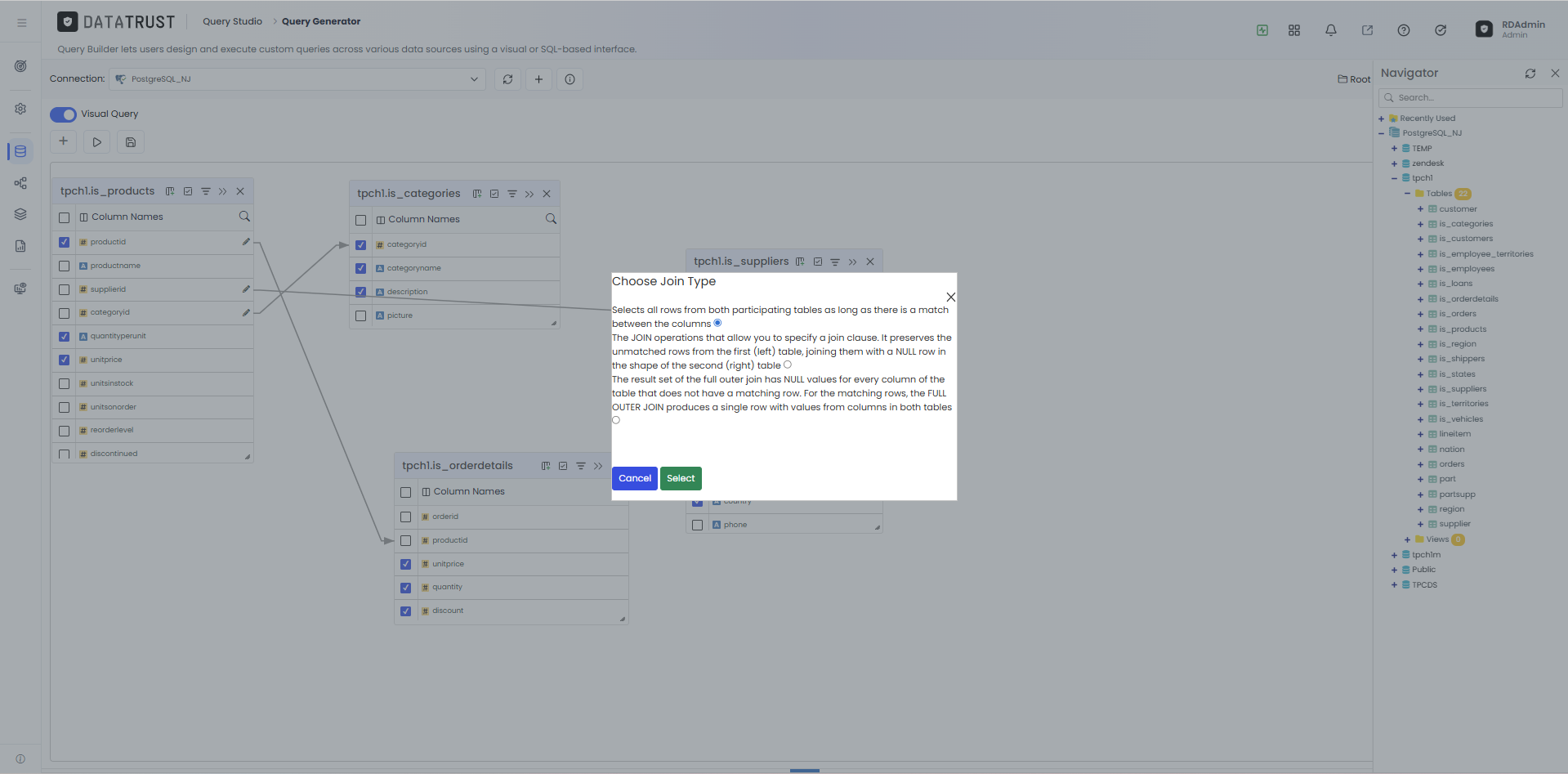1568x774 pixels.
Task: Add a new connection with plus icon
Action: [x=538, y=79]
